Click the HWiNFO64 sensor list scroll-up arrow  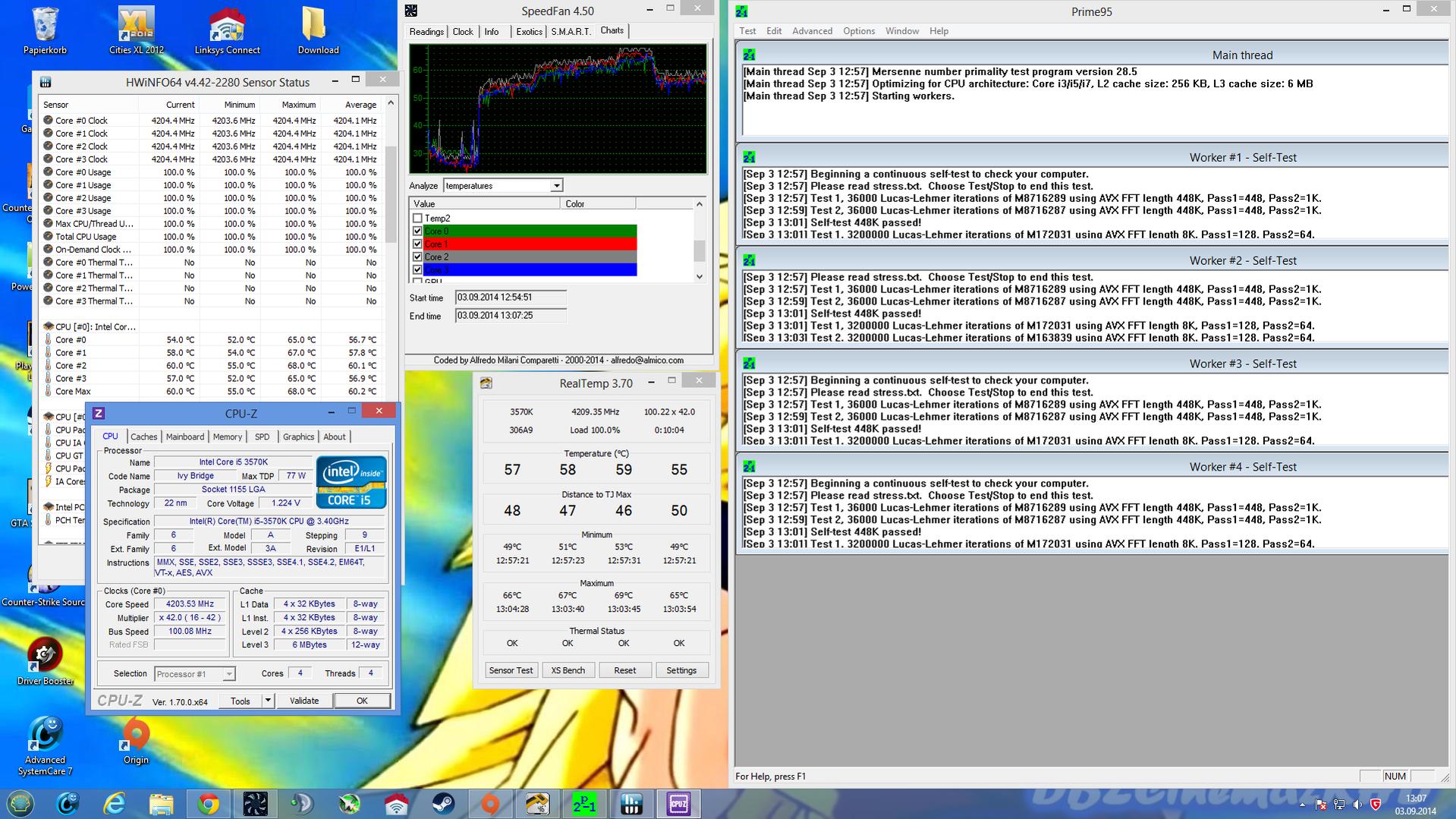(x=392, y=103)
